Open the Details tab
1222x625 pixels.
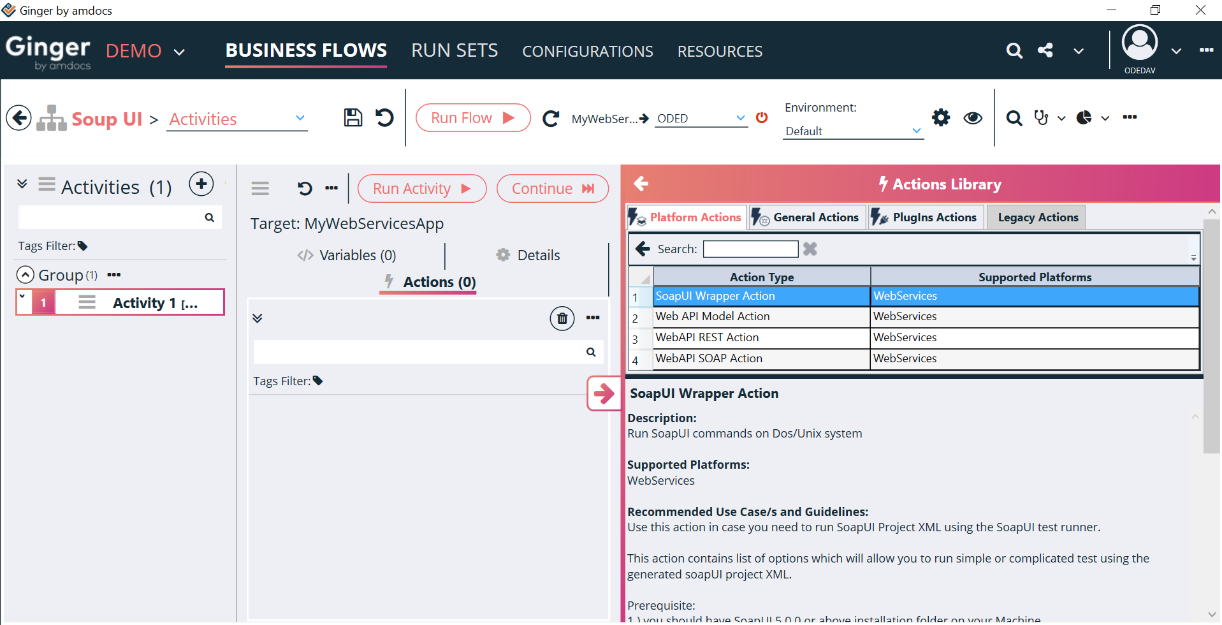coord(528,255)
